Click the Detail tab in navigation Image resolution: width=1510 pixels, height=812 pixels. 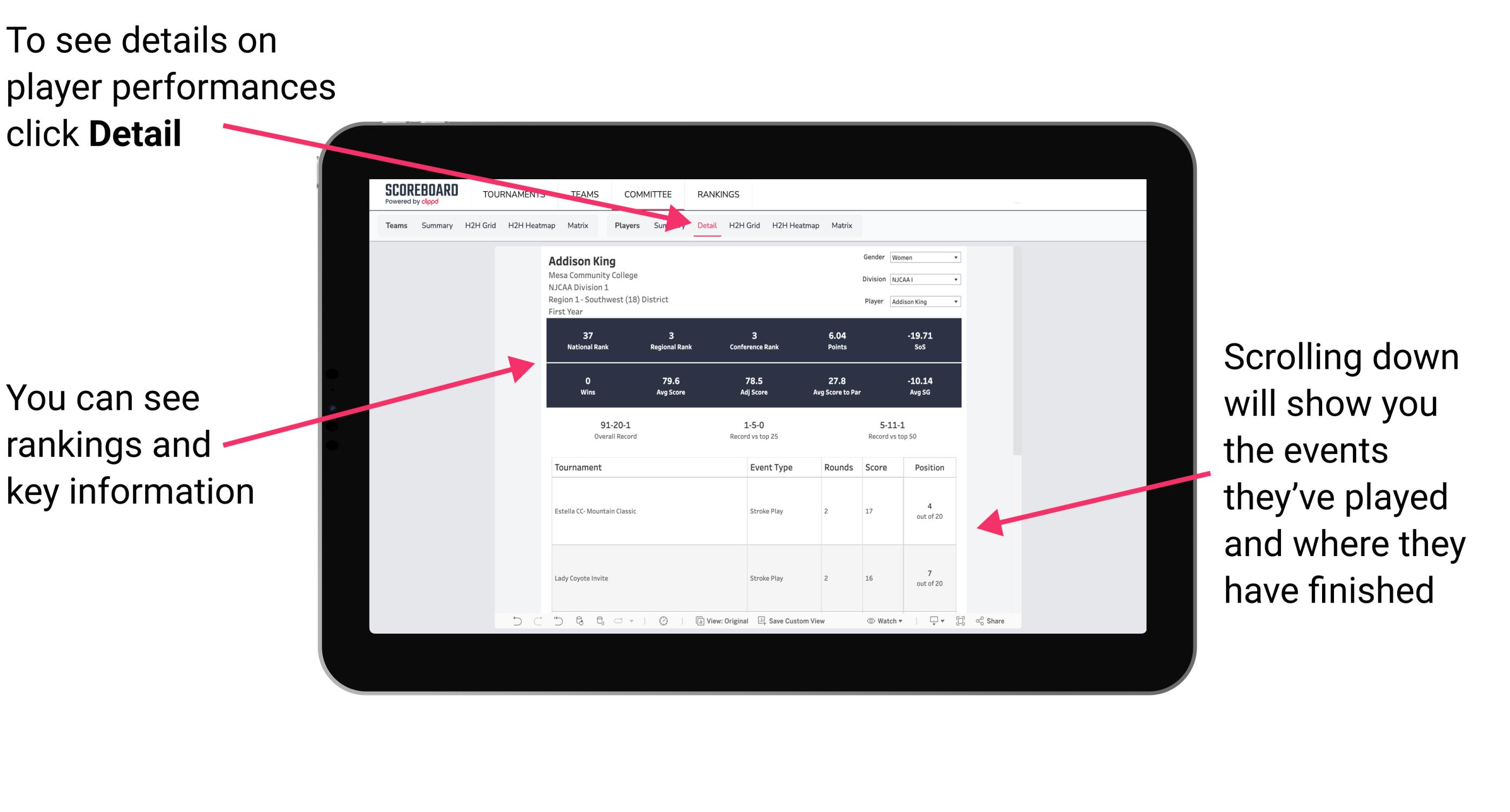(707, 226)
